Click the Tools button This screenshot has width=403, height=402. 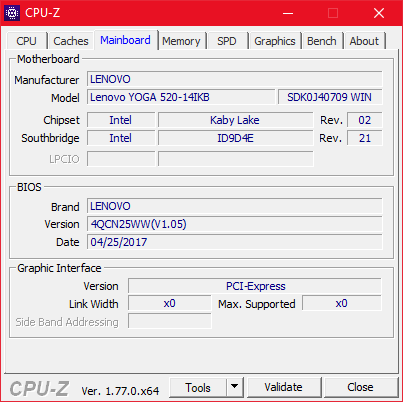(x=198, y=387)
